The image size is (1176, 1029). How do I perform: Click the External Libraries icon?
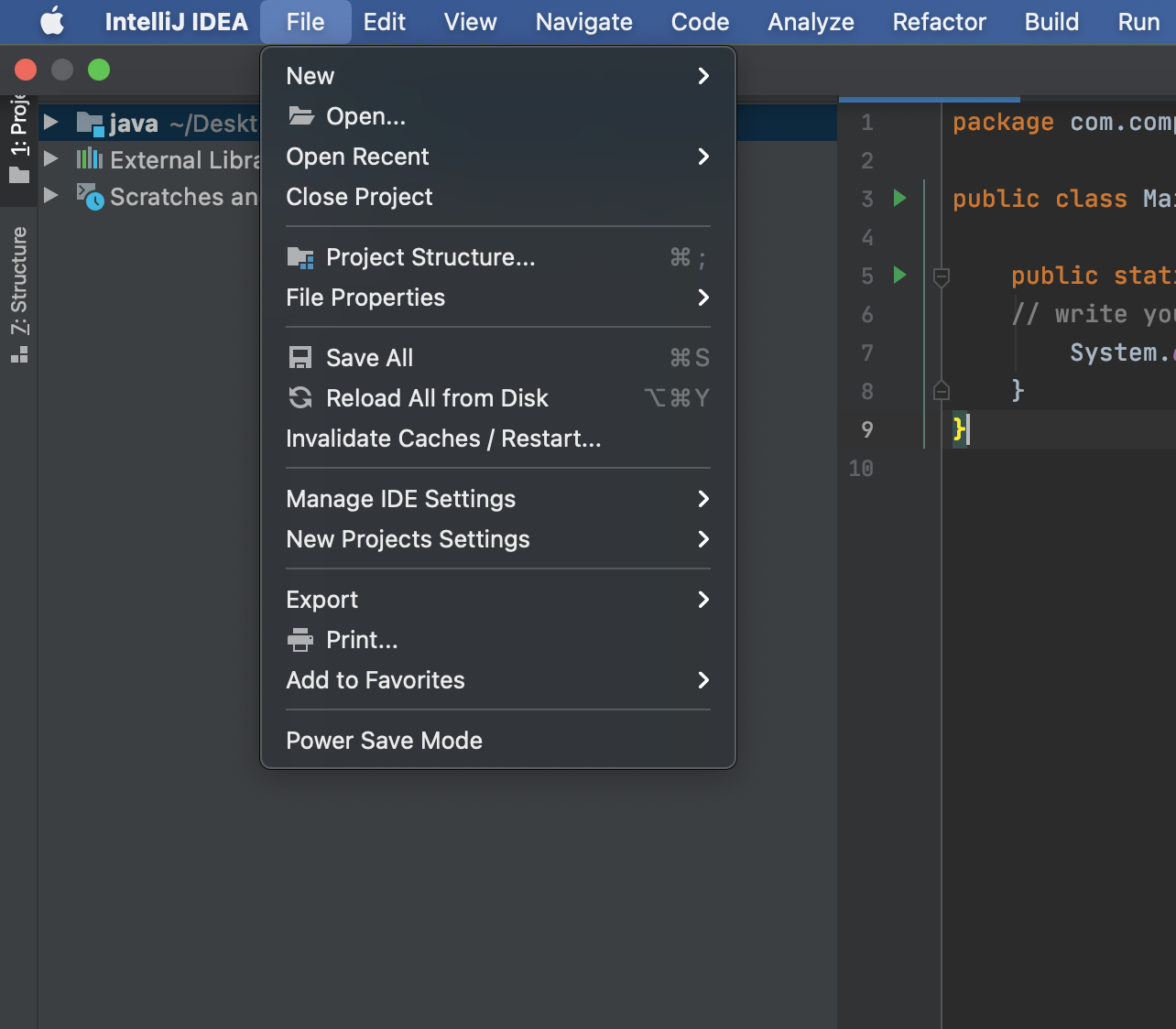[90, 159]
